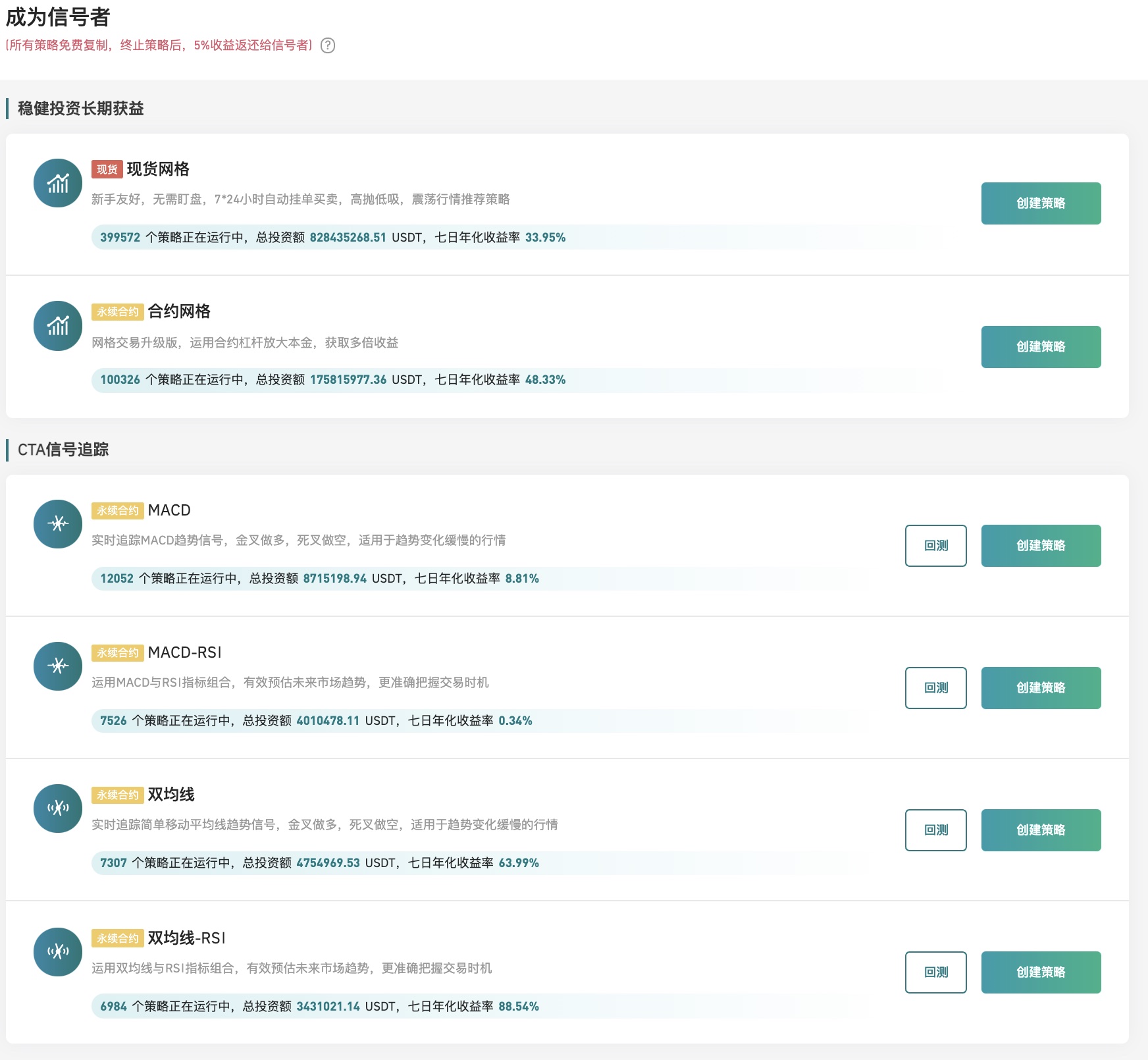Screen dimensions: 1148x1060
Task: Select the 双均线-RSI strategy title
Action: click(187, 938)
